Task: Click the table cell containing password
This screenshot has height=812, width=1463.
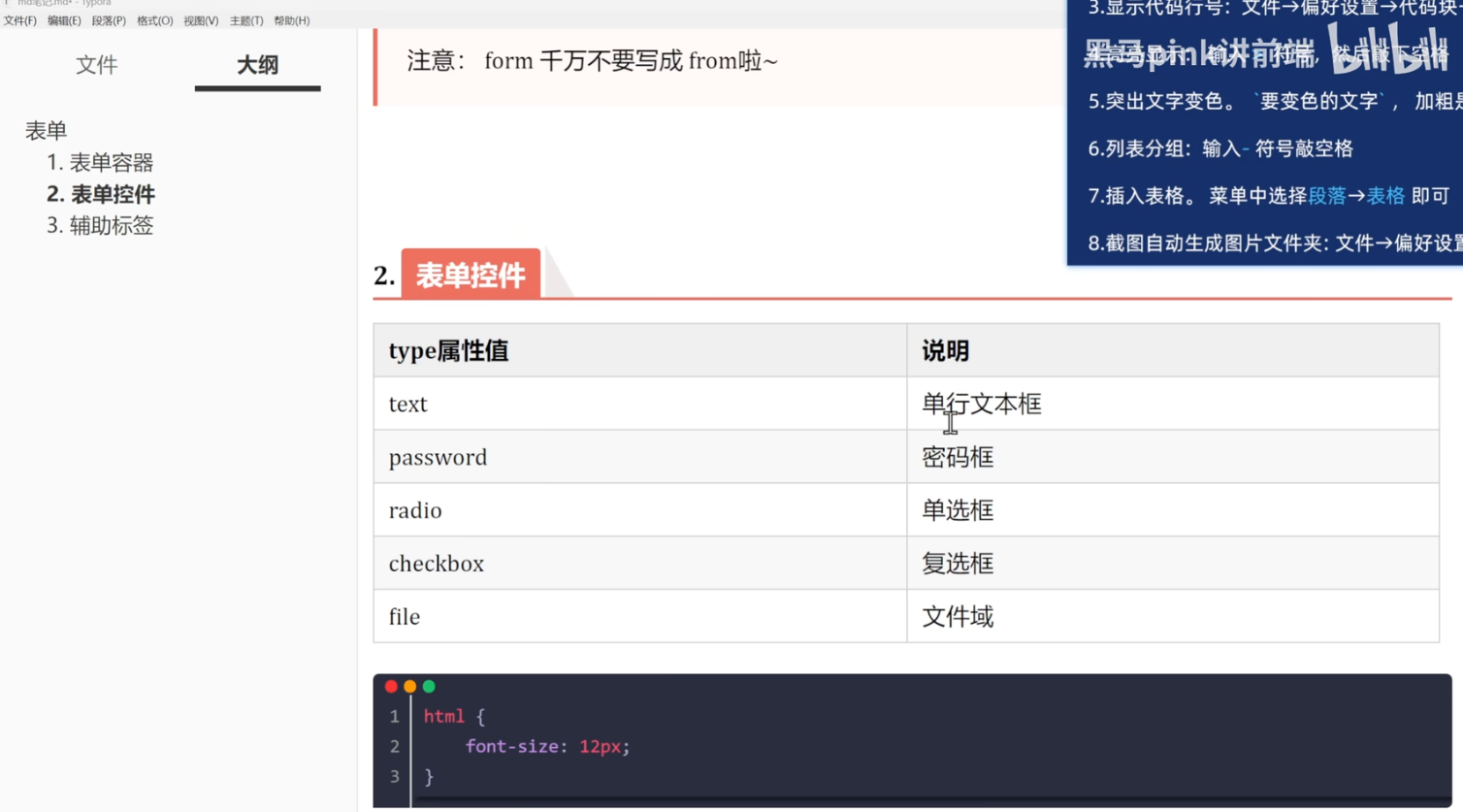Action: point(438,456)
